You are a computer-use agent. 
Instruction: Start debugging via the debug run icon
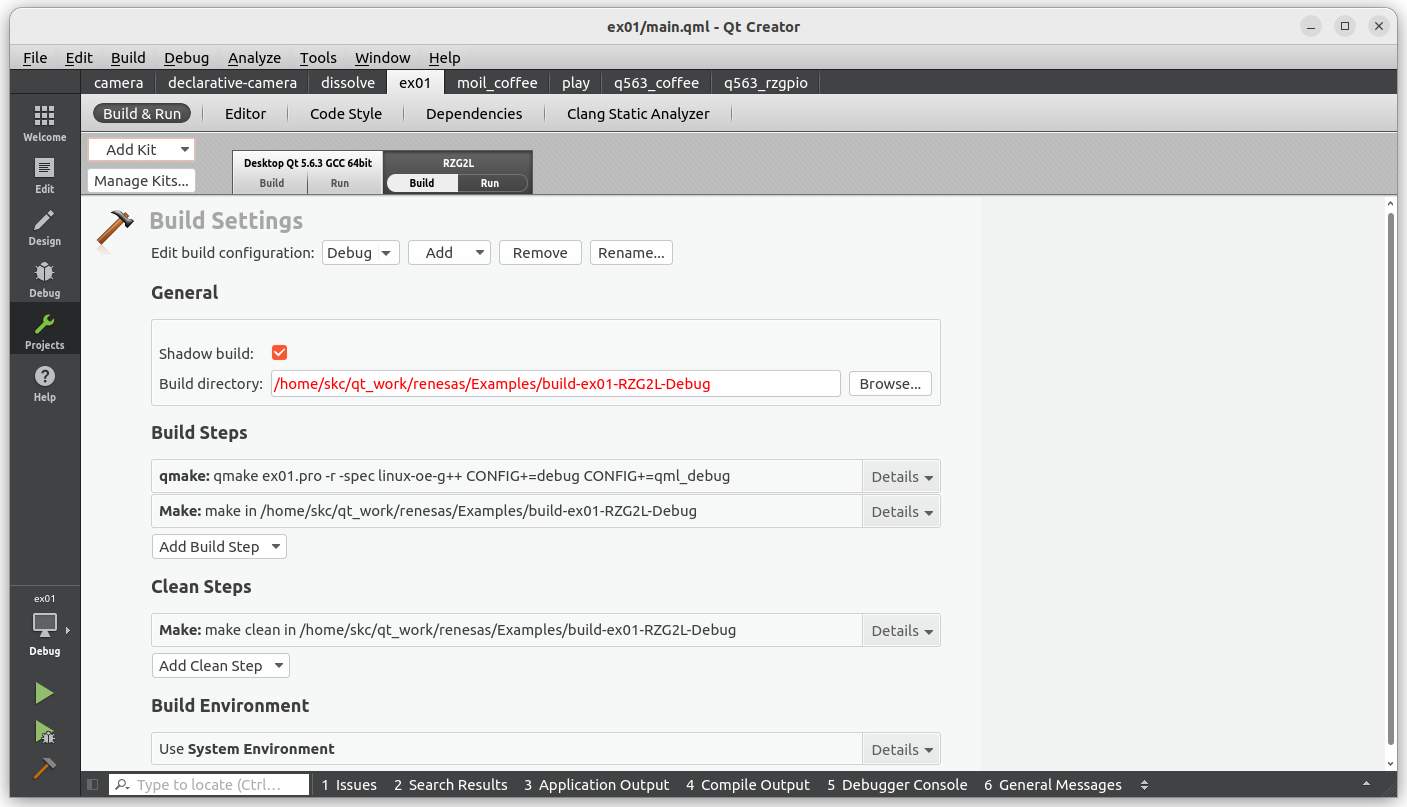point(44,733)
